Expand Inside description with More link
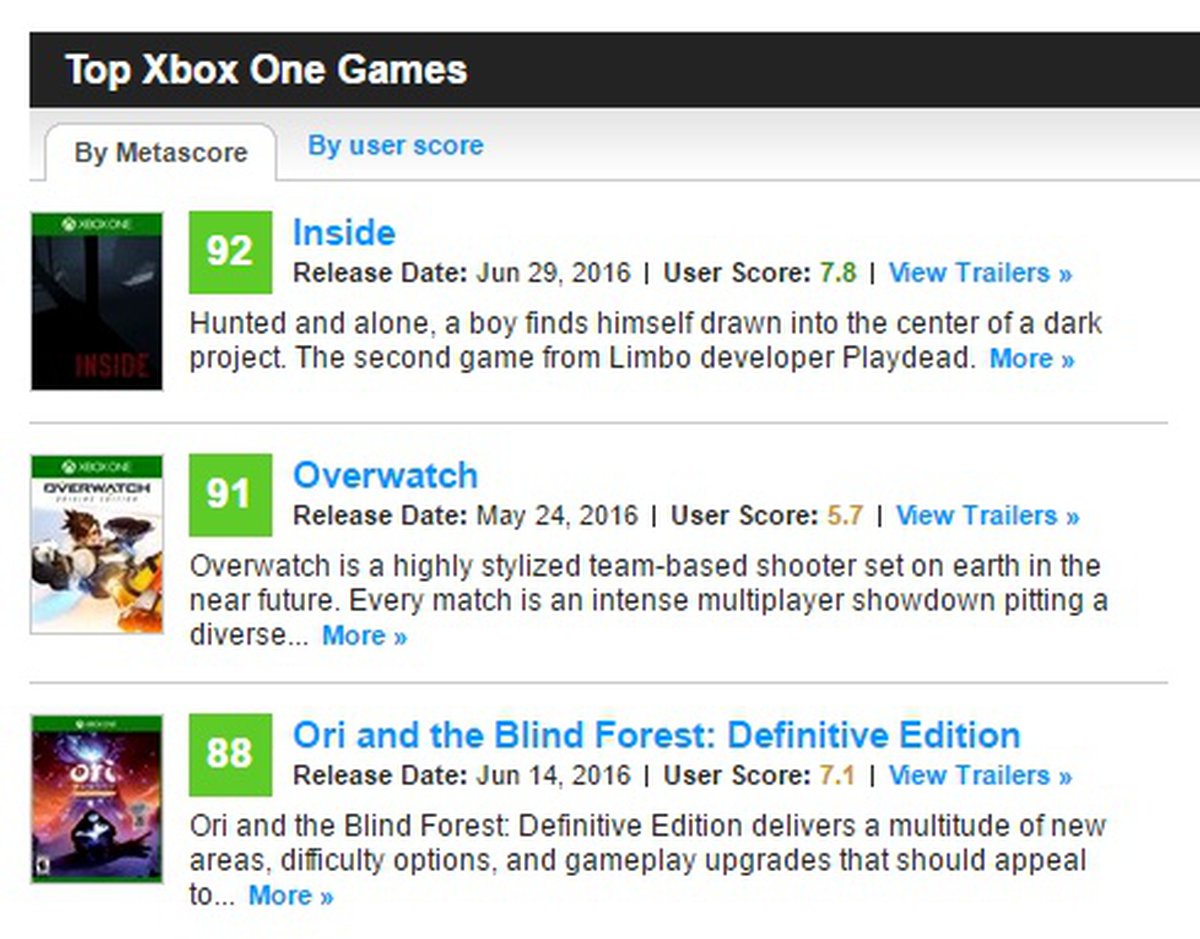Image resolution: width=1200 pixels, height=939 pixels. [1031, 359]
